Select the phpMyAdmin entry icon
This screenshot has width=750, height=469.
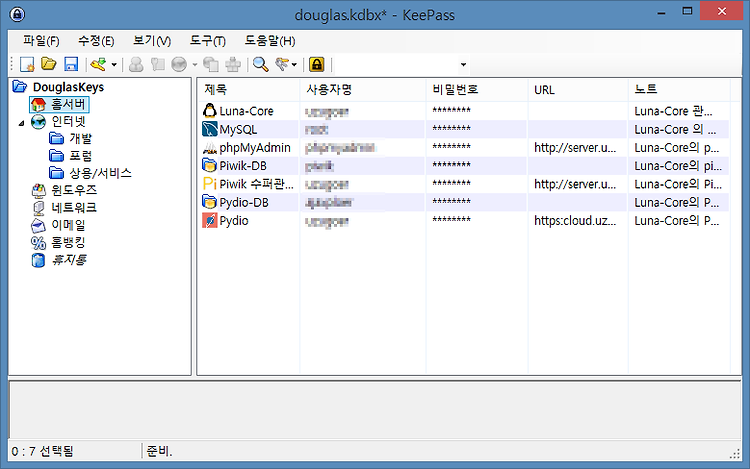tap(210, 148)
